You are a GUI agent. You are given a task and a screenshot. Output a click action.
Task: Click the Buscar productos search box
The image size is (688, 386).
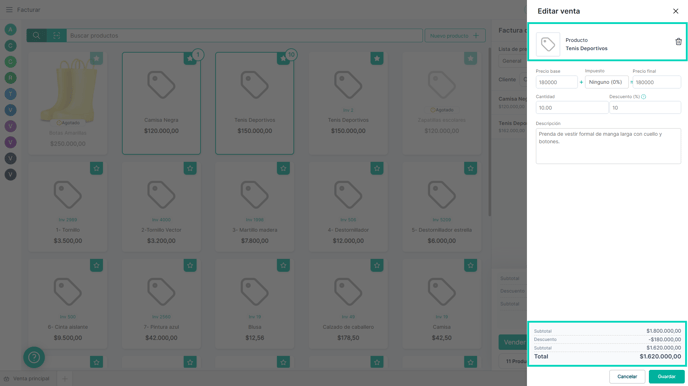[244, 36]
